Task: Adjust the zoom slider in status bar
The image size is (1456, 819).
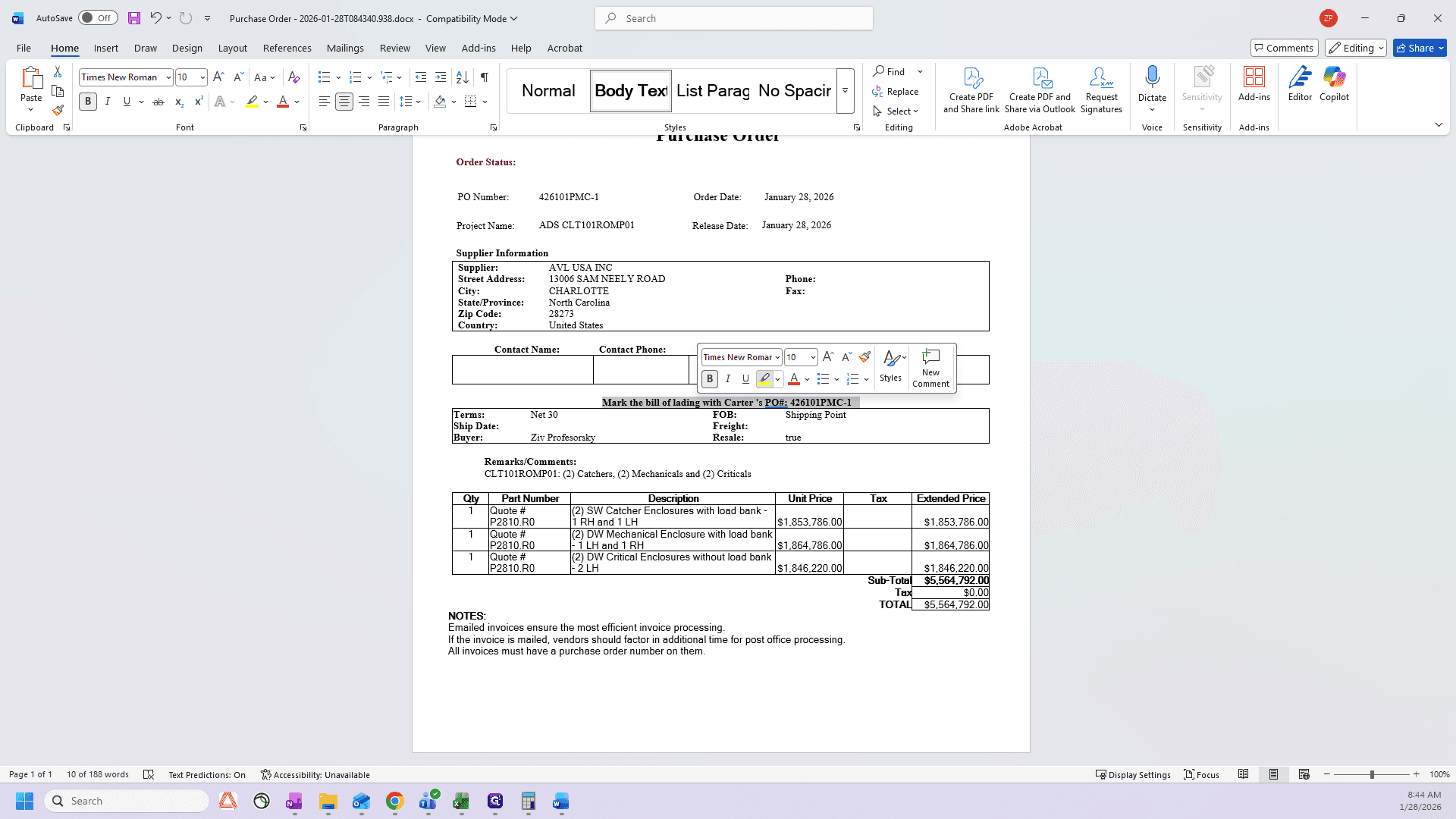Action: [1371, 774]
